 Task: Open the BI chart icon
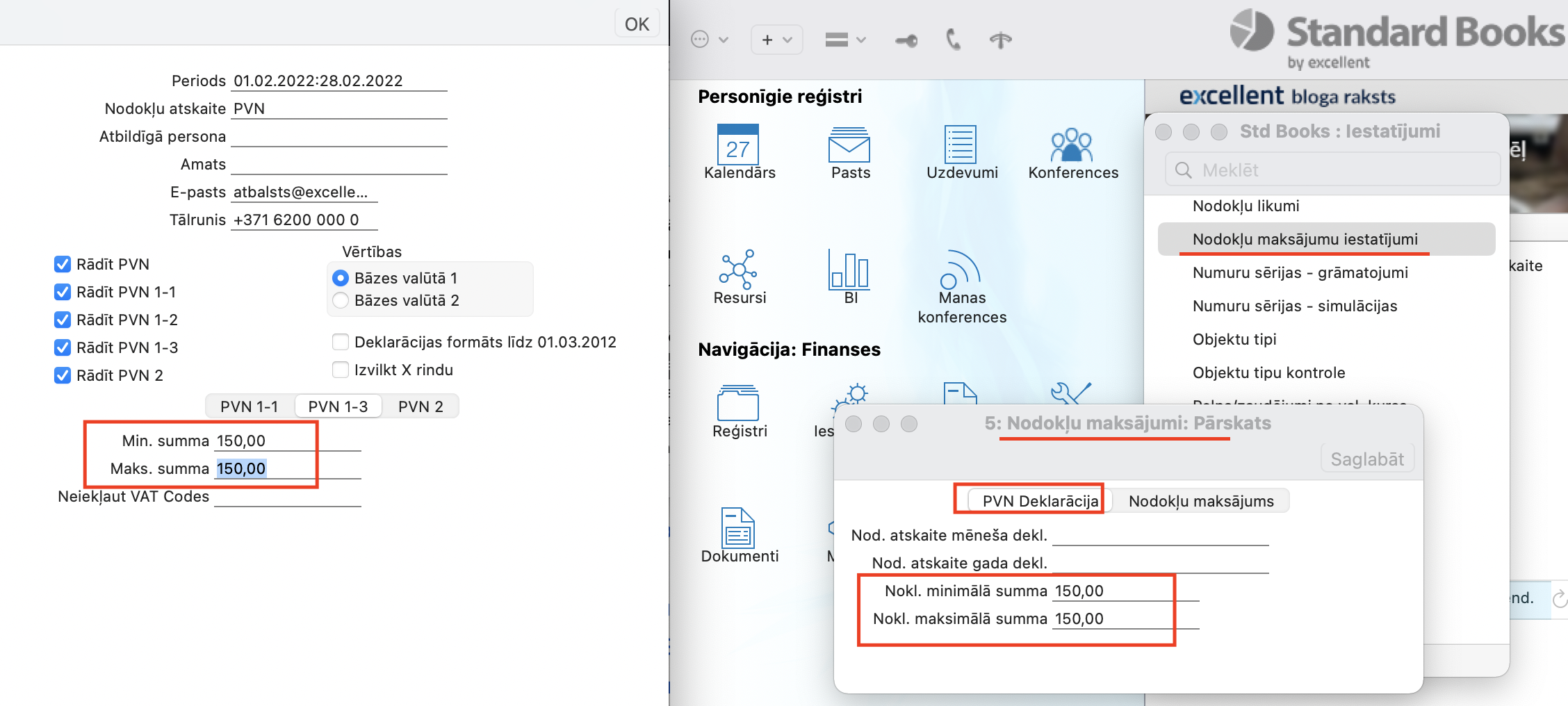[849, 270]
